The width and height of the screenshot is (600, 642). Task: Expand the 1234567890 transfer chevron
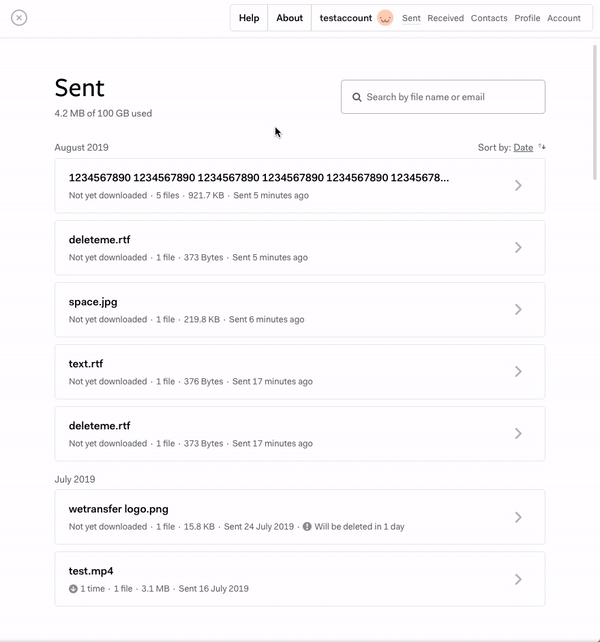(x=518, y=185)
